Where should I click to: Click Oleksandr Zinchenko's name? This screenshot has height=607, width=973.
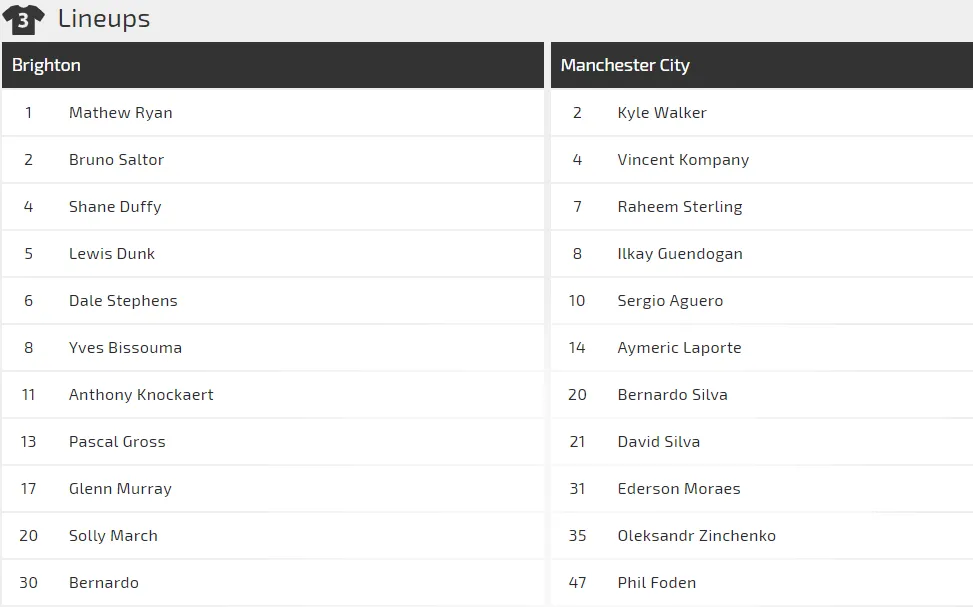[697, 536]
